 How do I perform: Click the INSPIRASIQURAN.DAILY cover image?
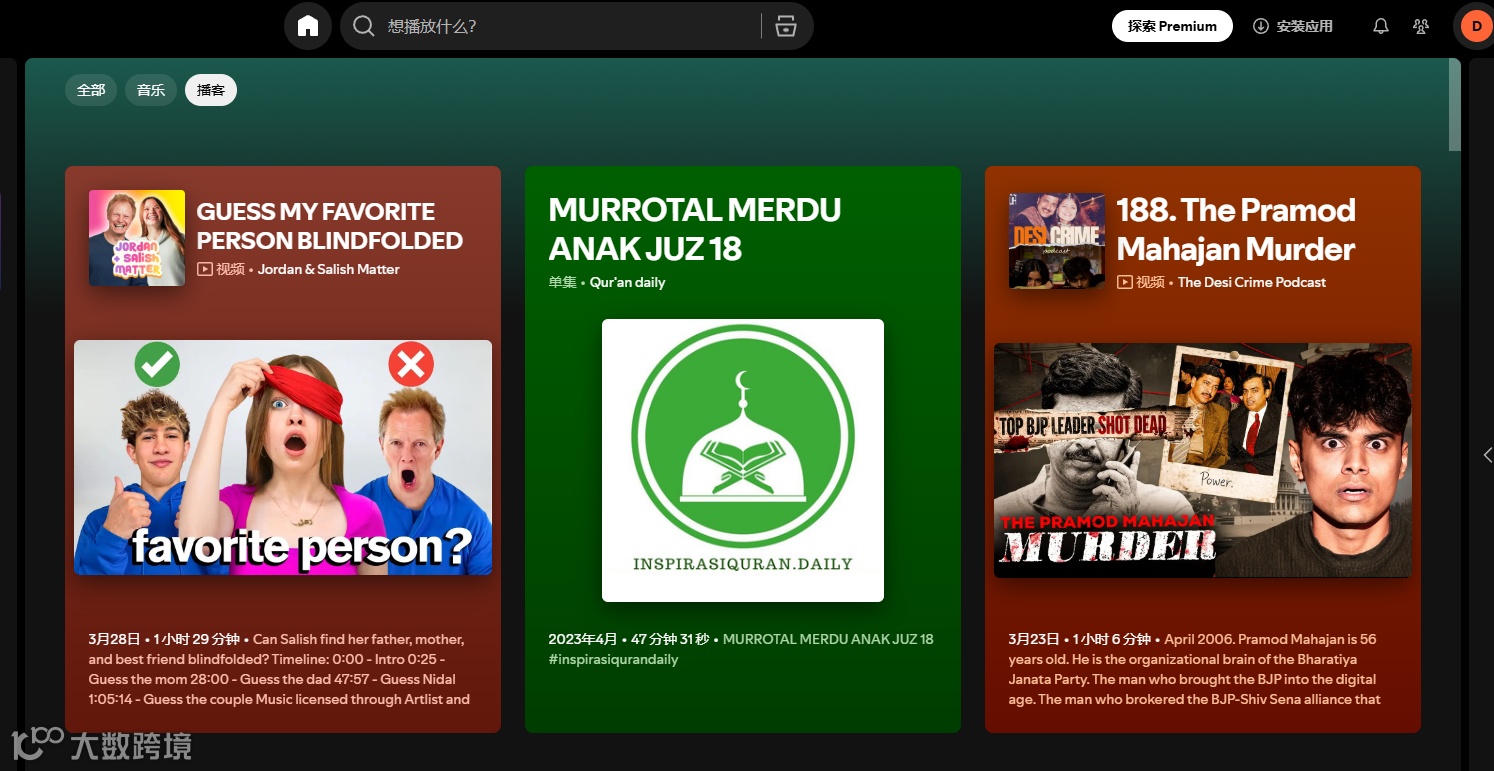click(x=743, y=460)
